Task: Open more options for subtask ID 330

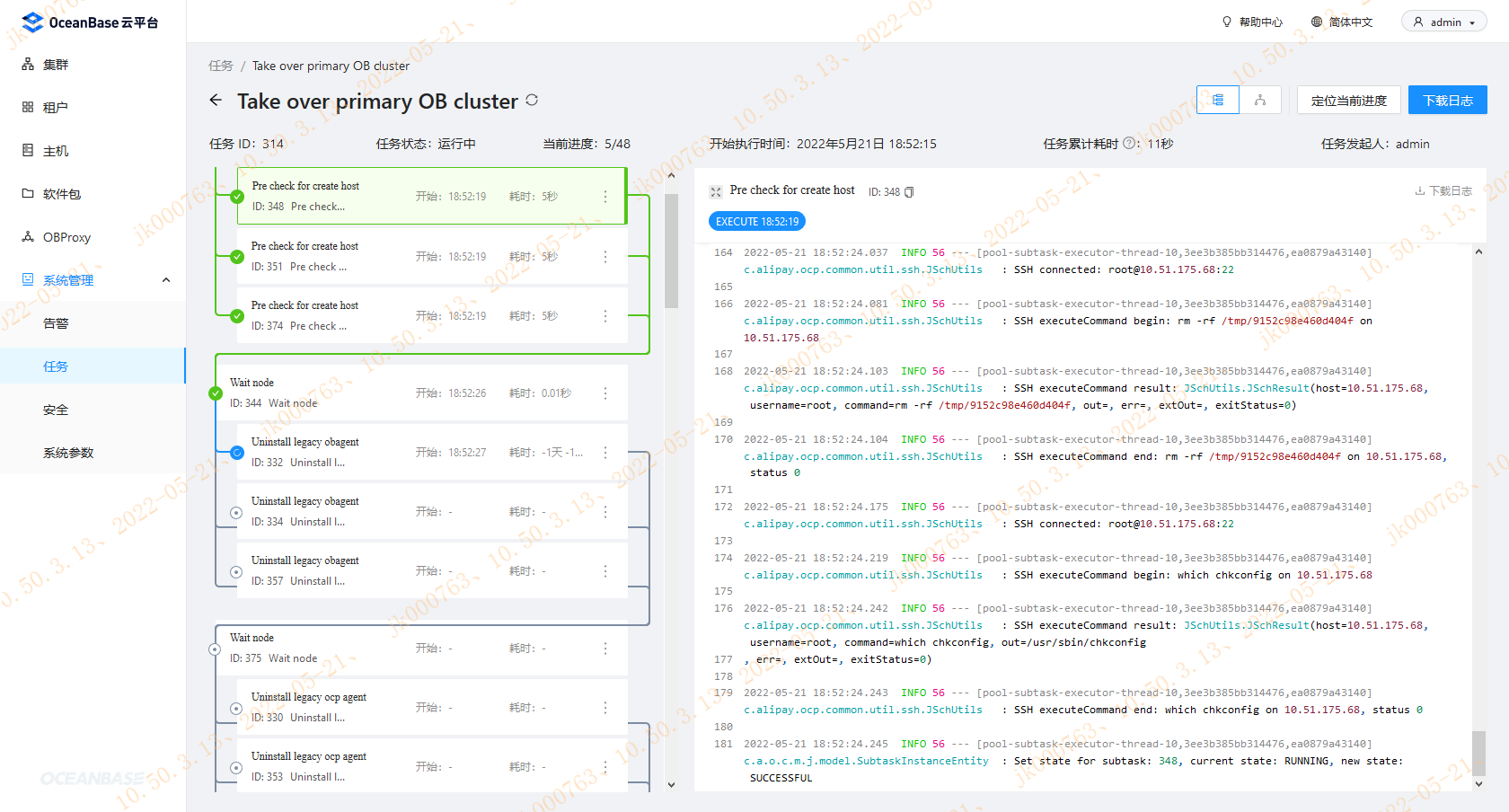Action: (x=605, y=707)
